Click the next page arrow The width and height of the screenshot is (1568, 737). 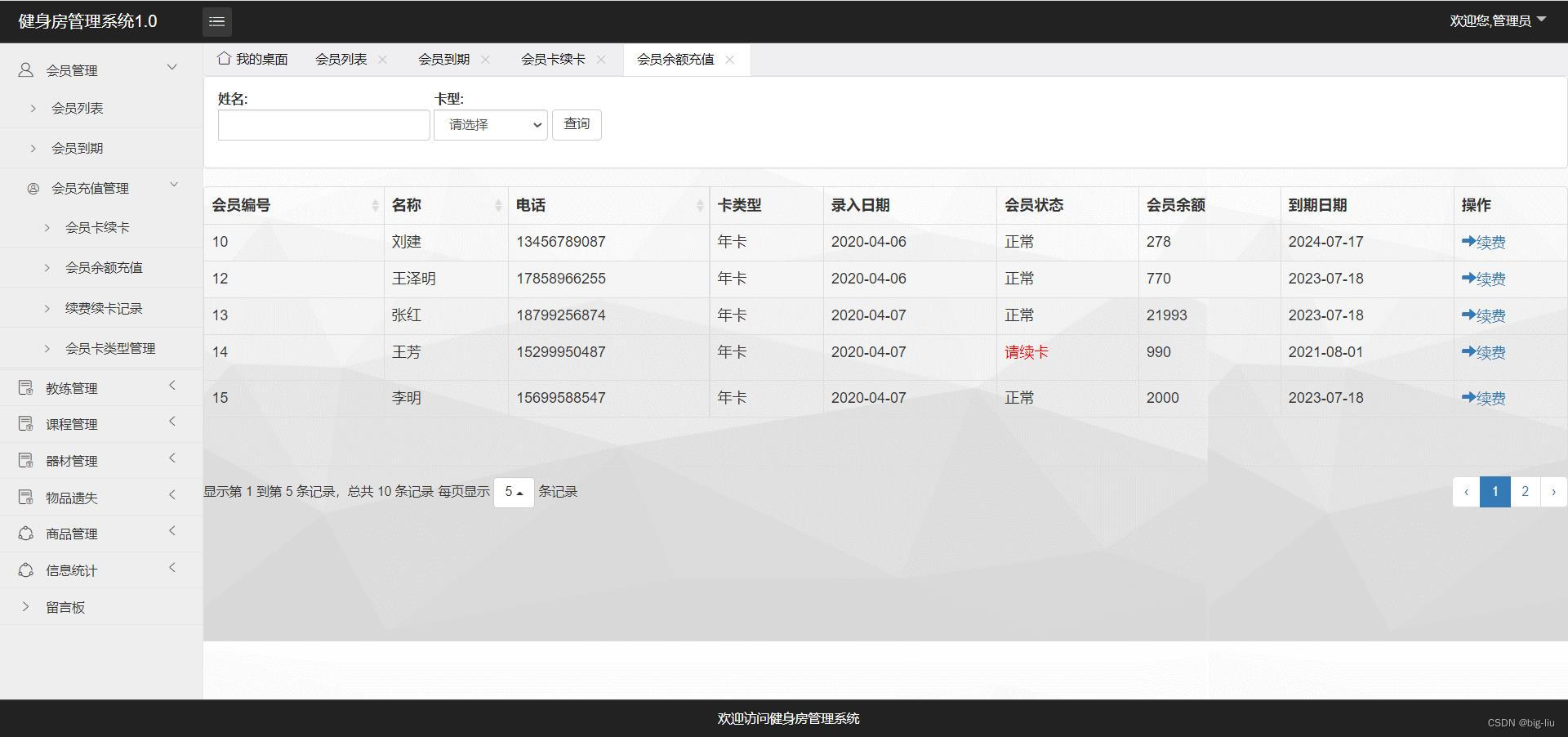(1553, 492)
